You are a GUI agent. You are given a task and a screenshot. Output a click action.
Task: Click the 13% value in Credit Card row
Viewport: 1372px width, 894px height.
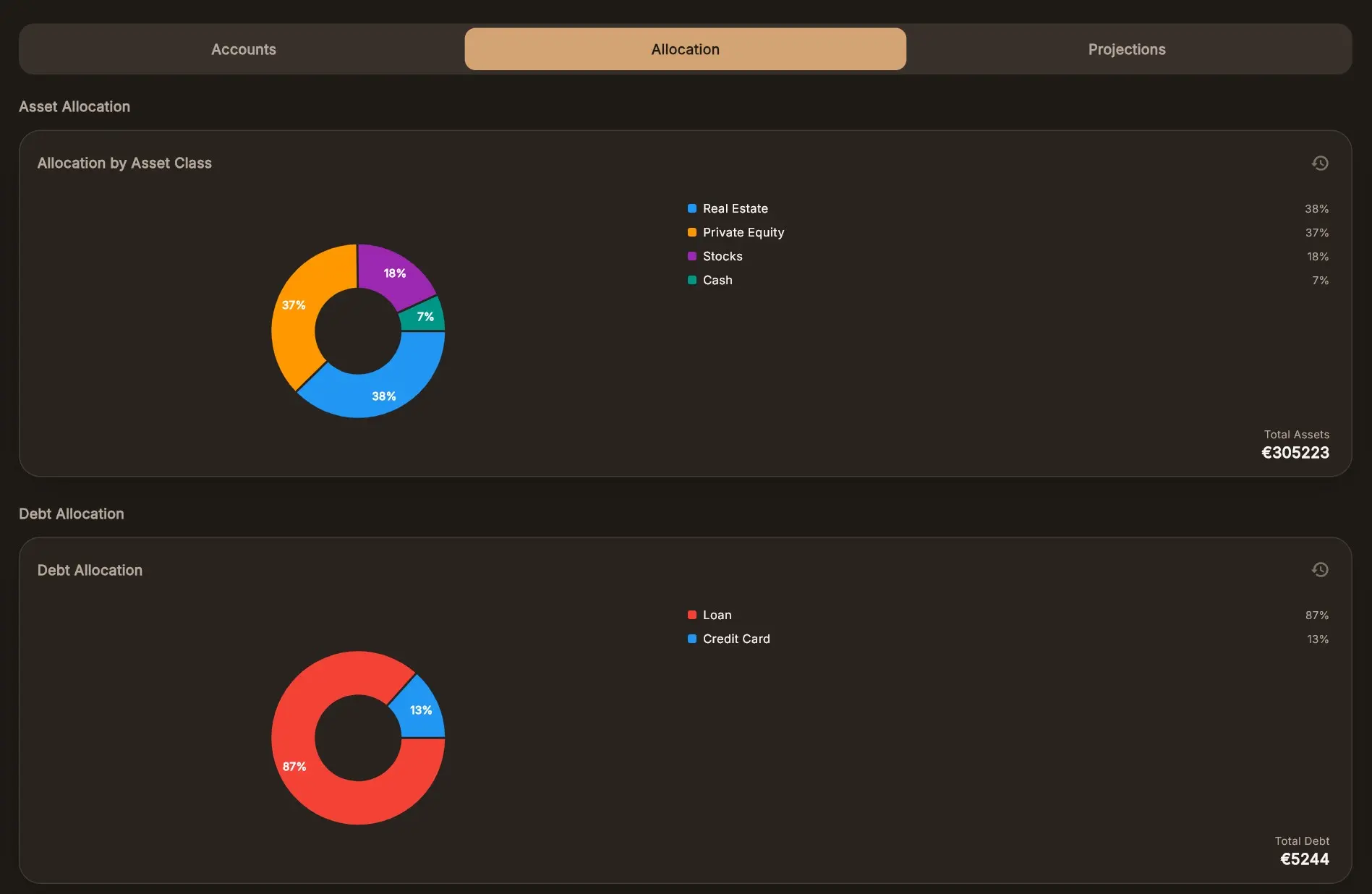(x=1318, y=639)
